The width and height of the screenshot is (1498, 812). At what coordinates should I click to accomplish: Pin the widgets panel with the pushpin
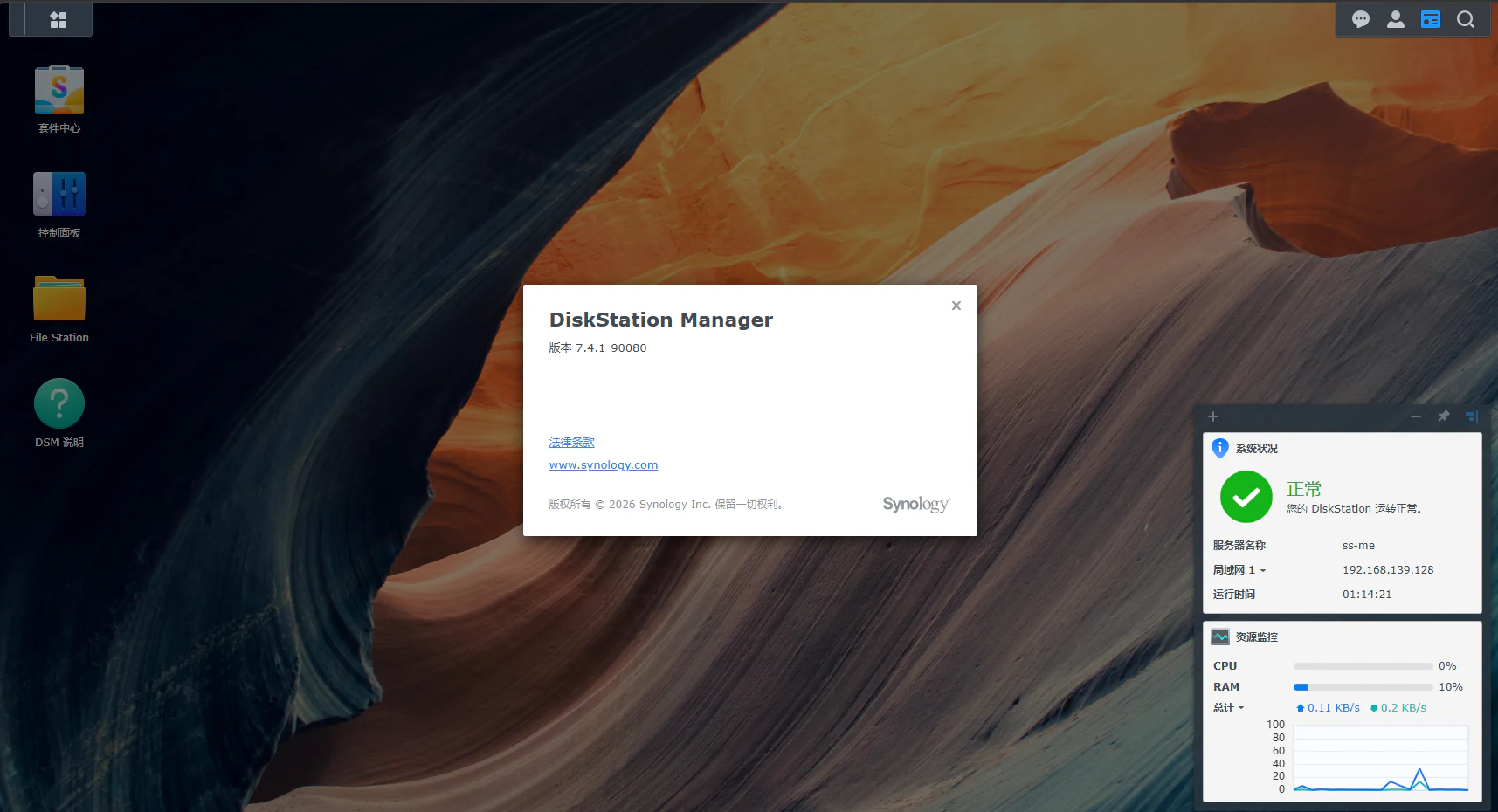coord(1444,416)
